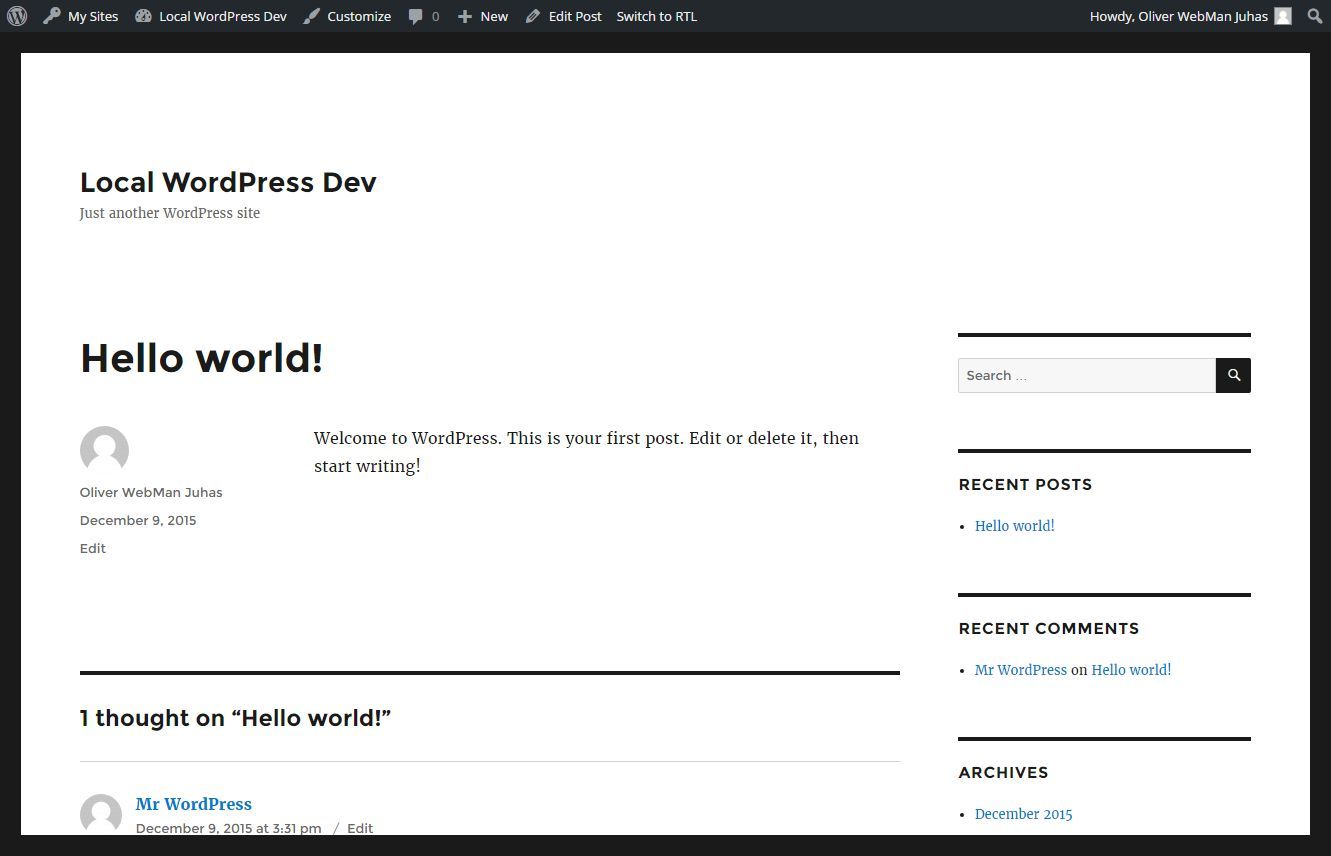Open Local WordPress Dev dashboard menu
The width and height of the screenshot is (1331, 856).
point(211,16)
